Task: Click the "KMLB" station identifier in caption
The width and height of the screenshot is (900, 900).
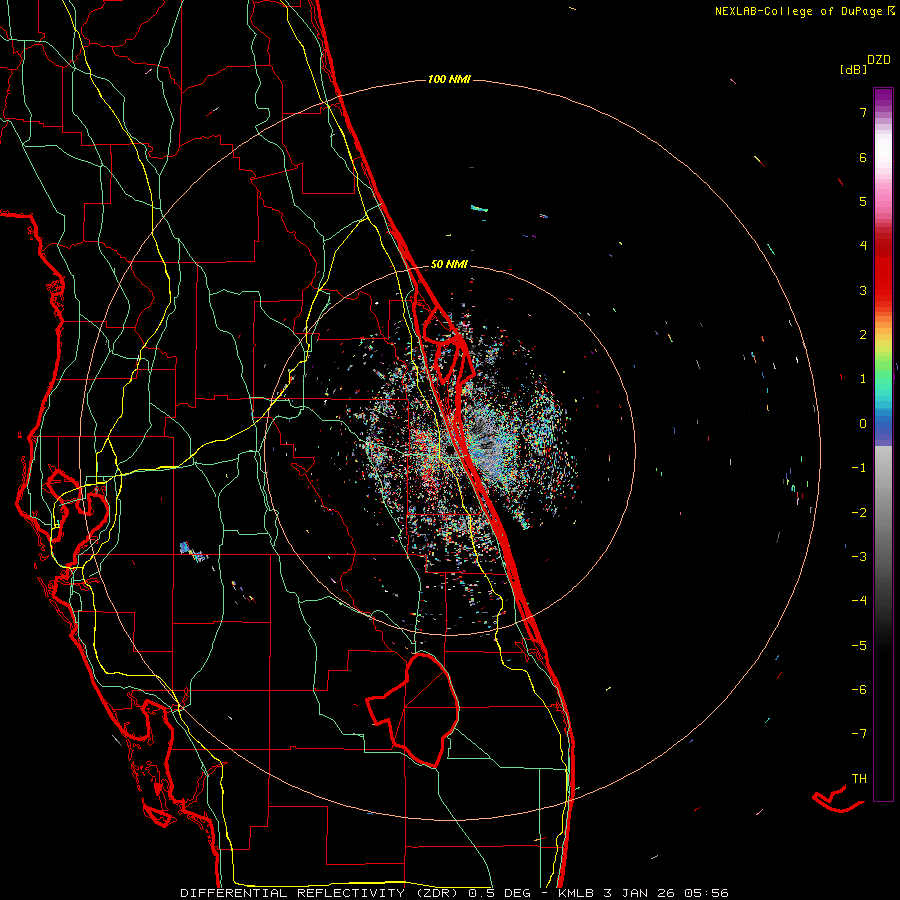Action: pyautogui.click(x=576, y=893)
